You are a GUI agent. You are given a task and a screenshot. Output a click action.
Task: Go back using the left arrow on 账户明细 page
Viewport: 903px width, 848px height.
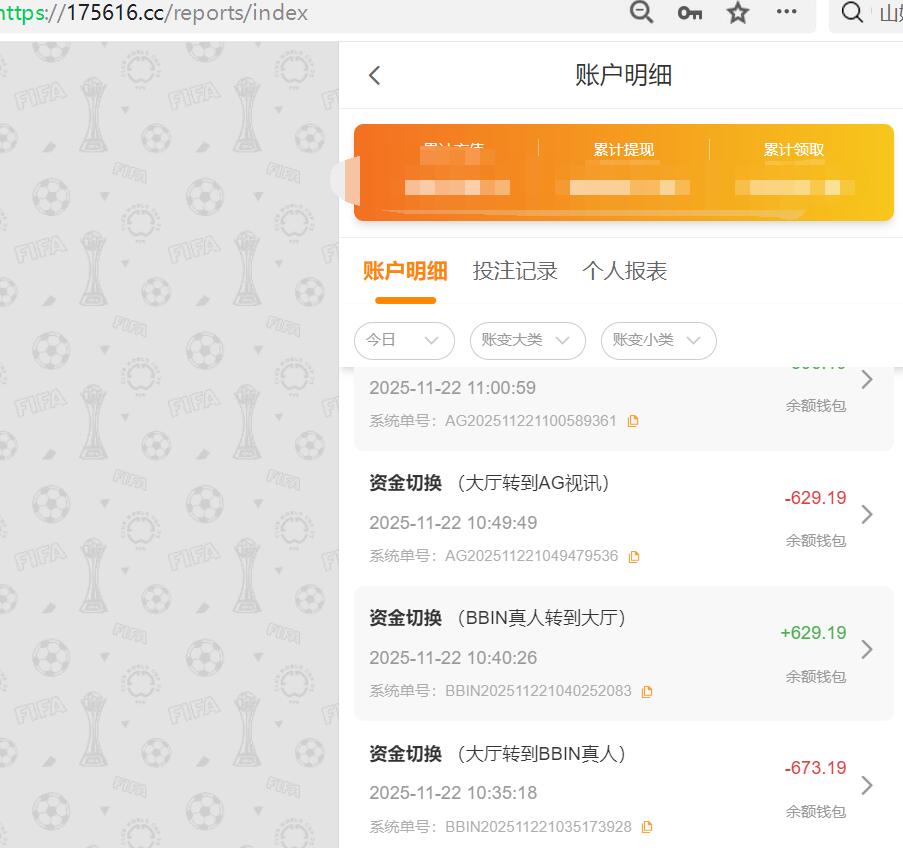(375, 75)
